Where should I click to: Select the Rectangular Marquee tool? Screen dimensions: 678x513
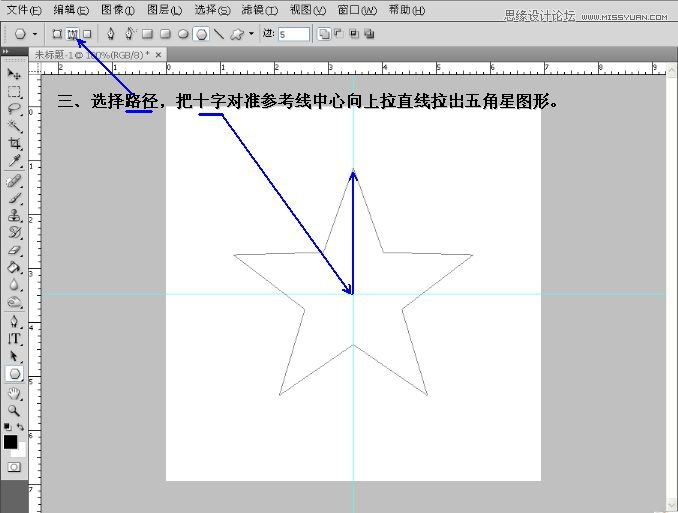[14, 92]
